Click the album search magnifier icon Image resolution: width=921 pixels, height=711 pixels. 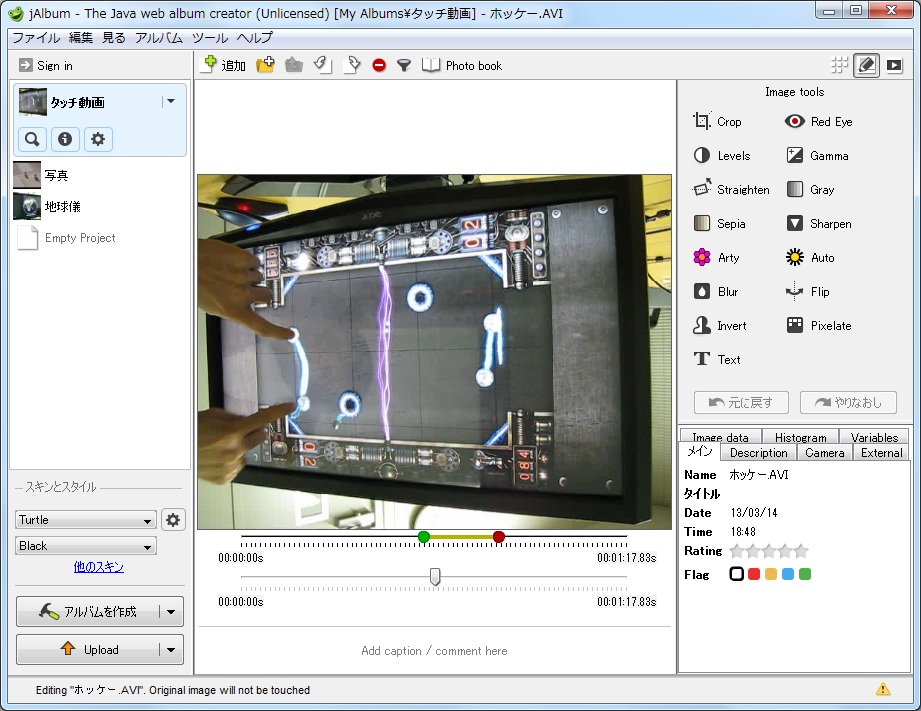[x=32, y=139]
